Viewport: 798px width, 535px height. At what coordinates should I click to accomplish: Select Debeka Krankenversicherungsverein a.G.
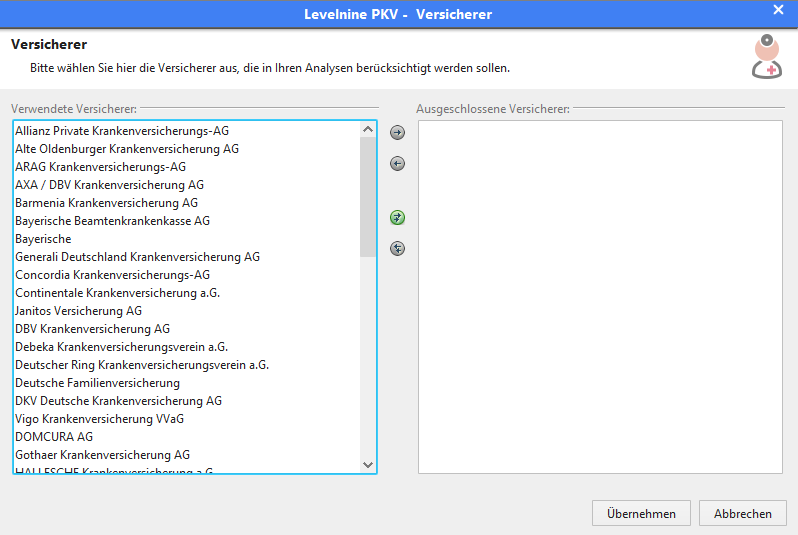pos(187,347)
